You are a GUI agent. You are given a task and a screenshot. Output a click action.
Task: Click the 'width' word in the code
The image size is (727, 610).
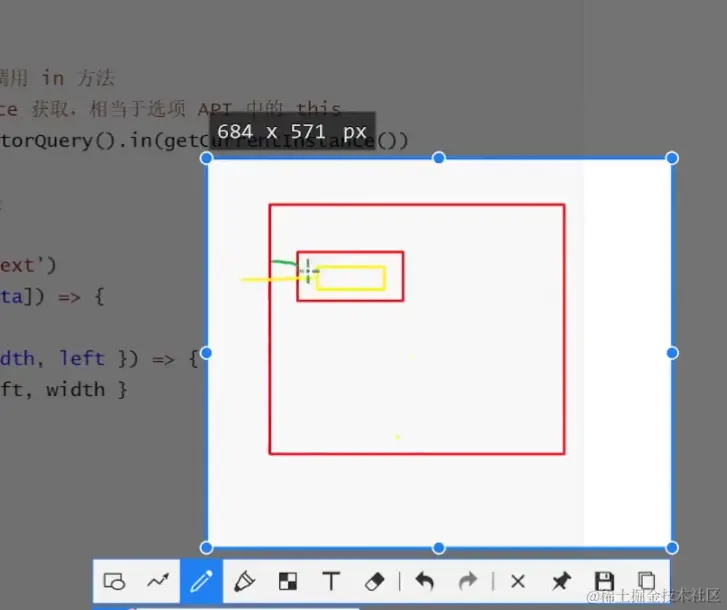(x=76, y=389)
